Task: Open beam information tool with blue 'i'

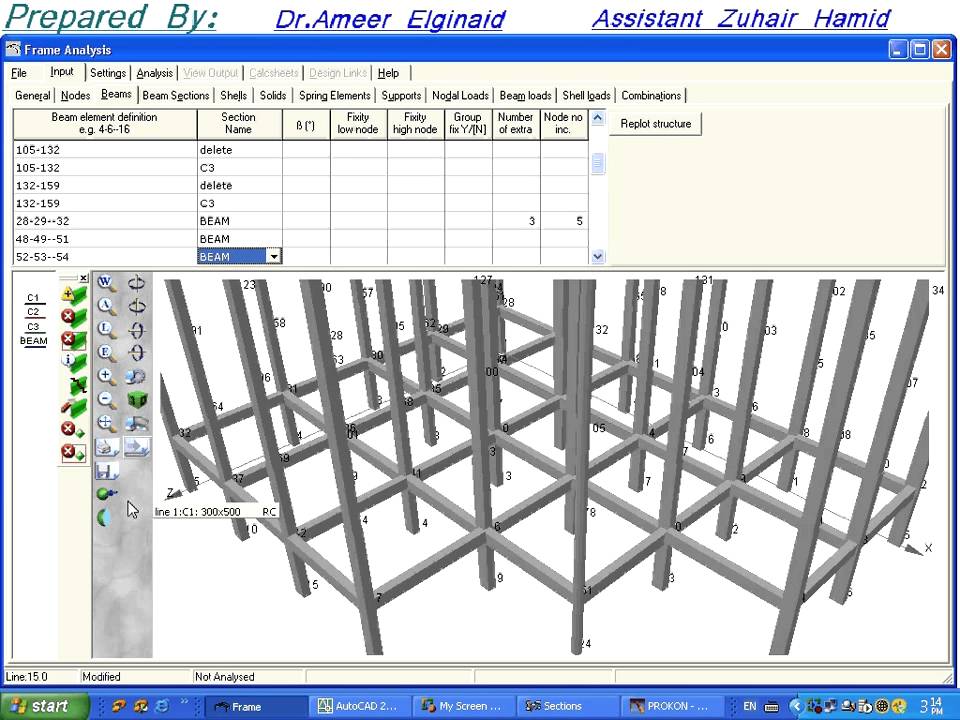Action: click(x=74, y=362)
